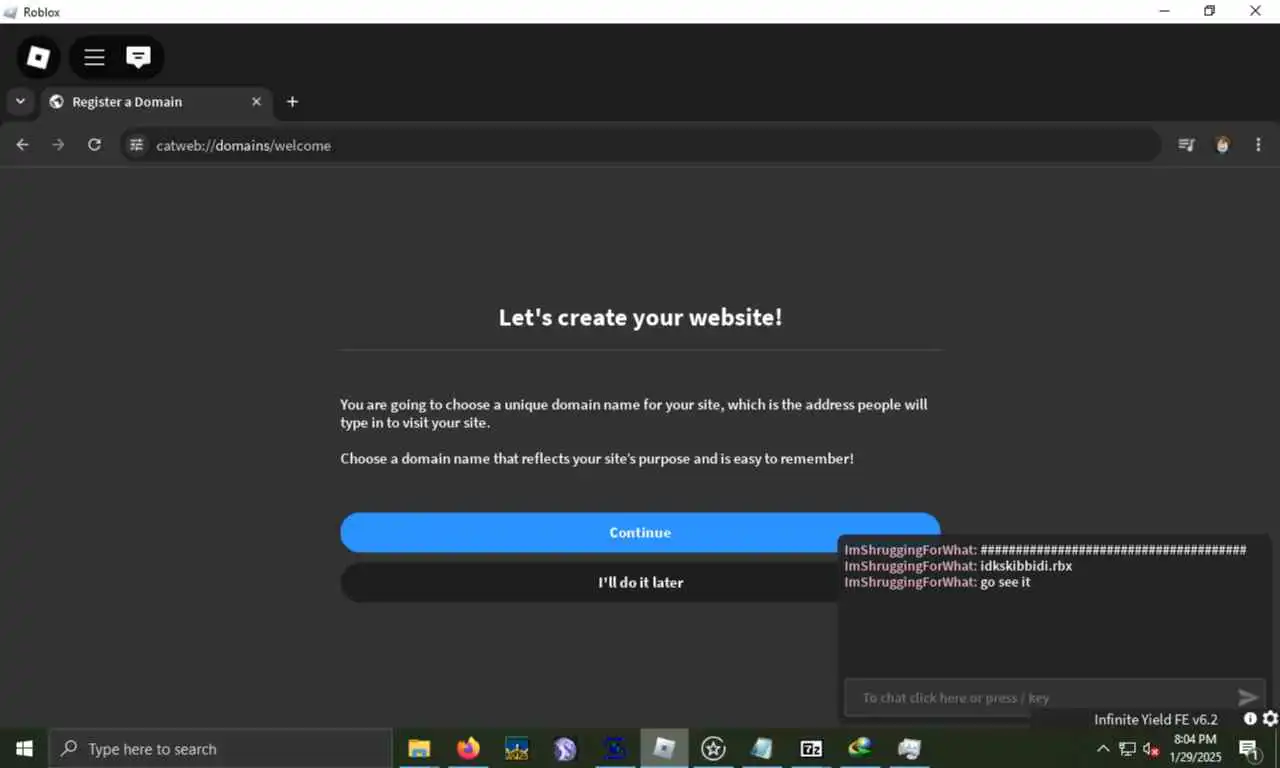This screenshot has height=768, width=1280.
Task: Open Infinite Yield settings gear
Action: [x=1270, y=719]
